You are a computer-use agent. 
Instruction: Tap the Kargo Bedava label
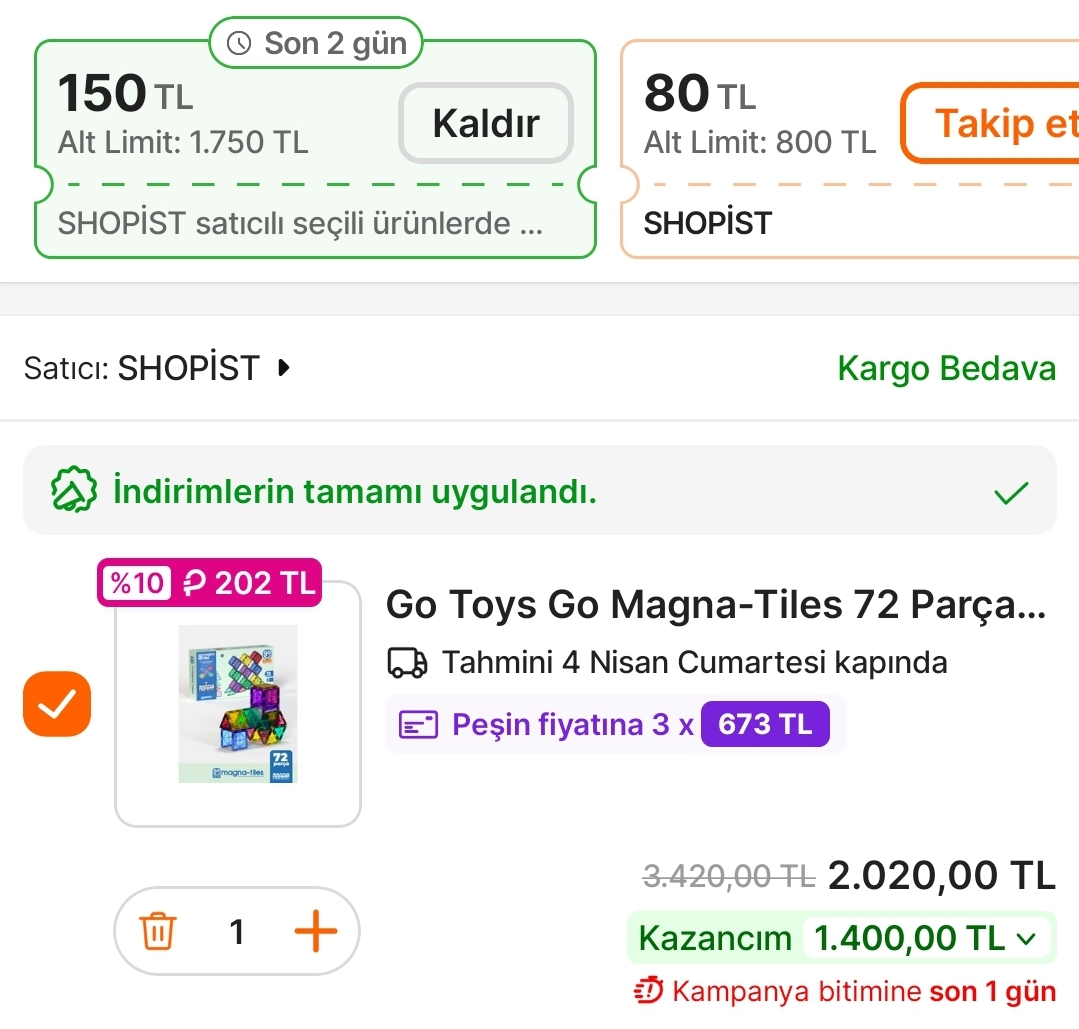pos(946,368)
